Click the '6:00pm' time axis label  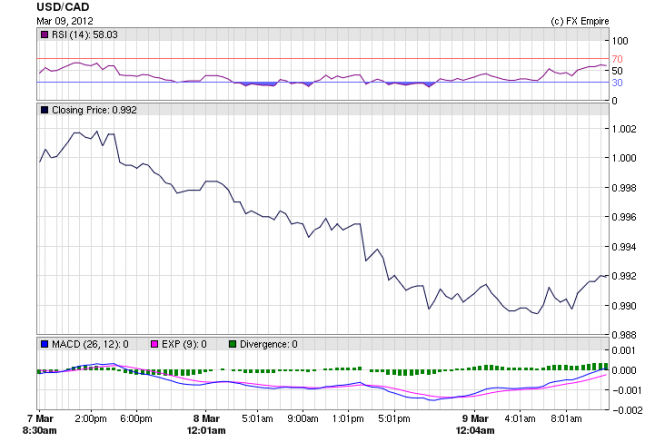pos(136,419)
